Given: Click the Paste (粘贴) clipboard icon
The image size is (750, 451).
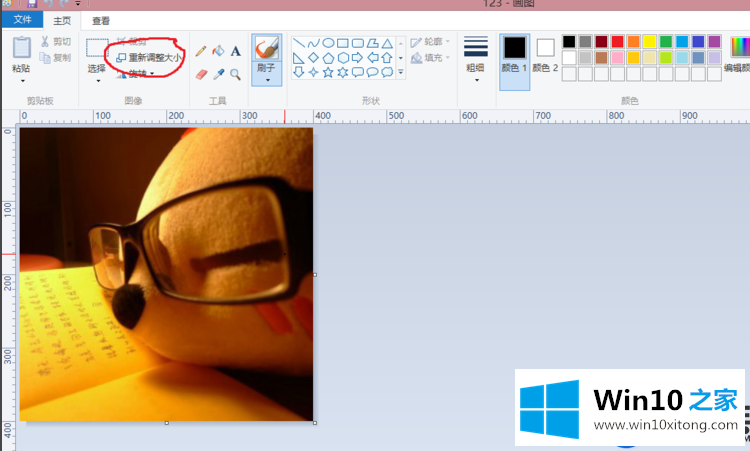Looking at the screenshot, I should [22, 48].
